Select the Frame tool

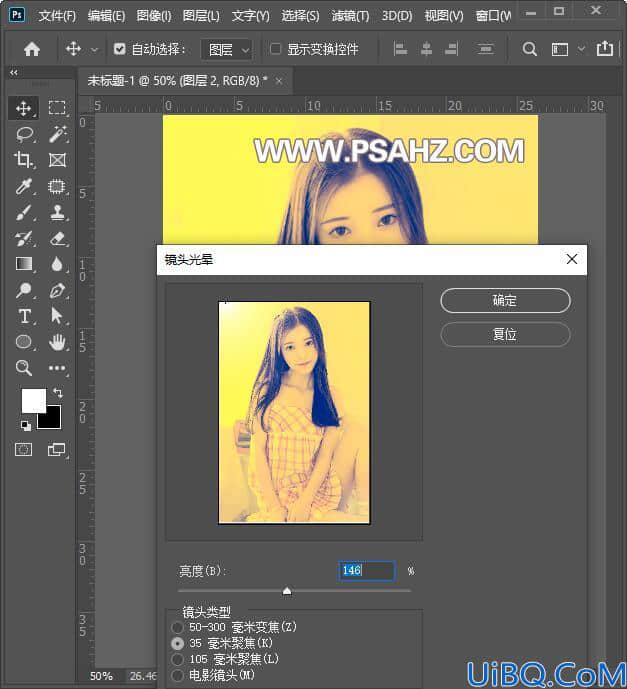[57, 160]
